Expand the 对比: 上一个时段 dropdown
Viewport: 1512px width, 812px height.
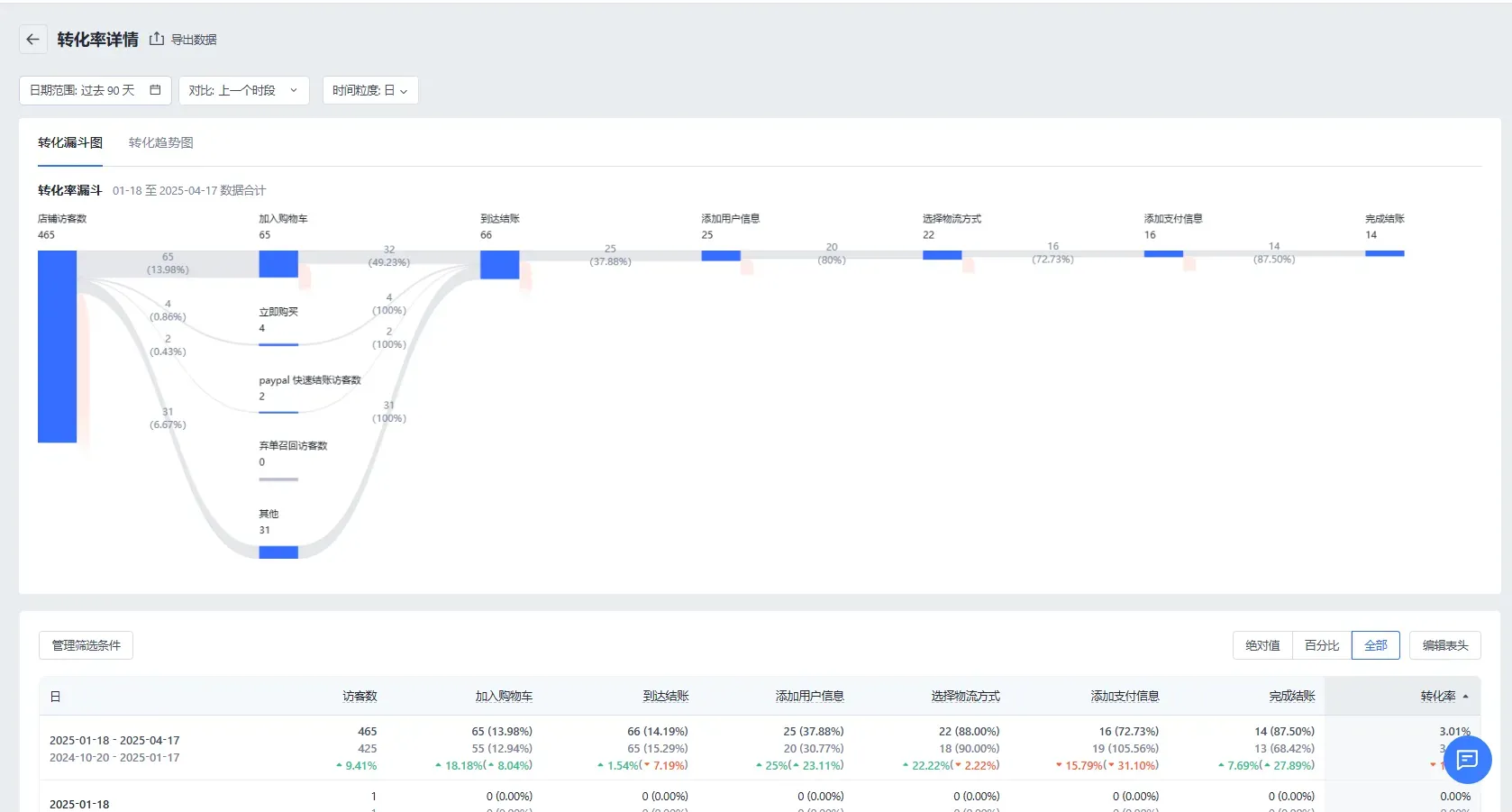coord(243,90)
